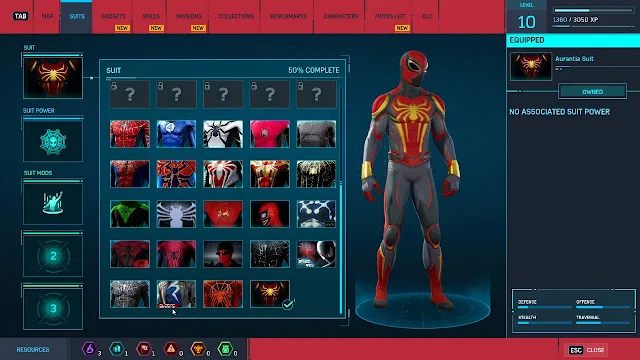
Task: Click the teal resource token showing 1
Action: [x=116, y=349]
